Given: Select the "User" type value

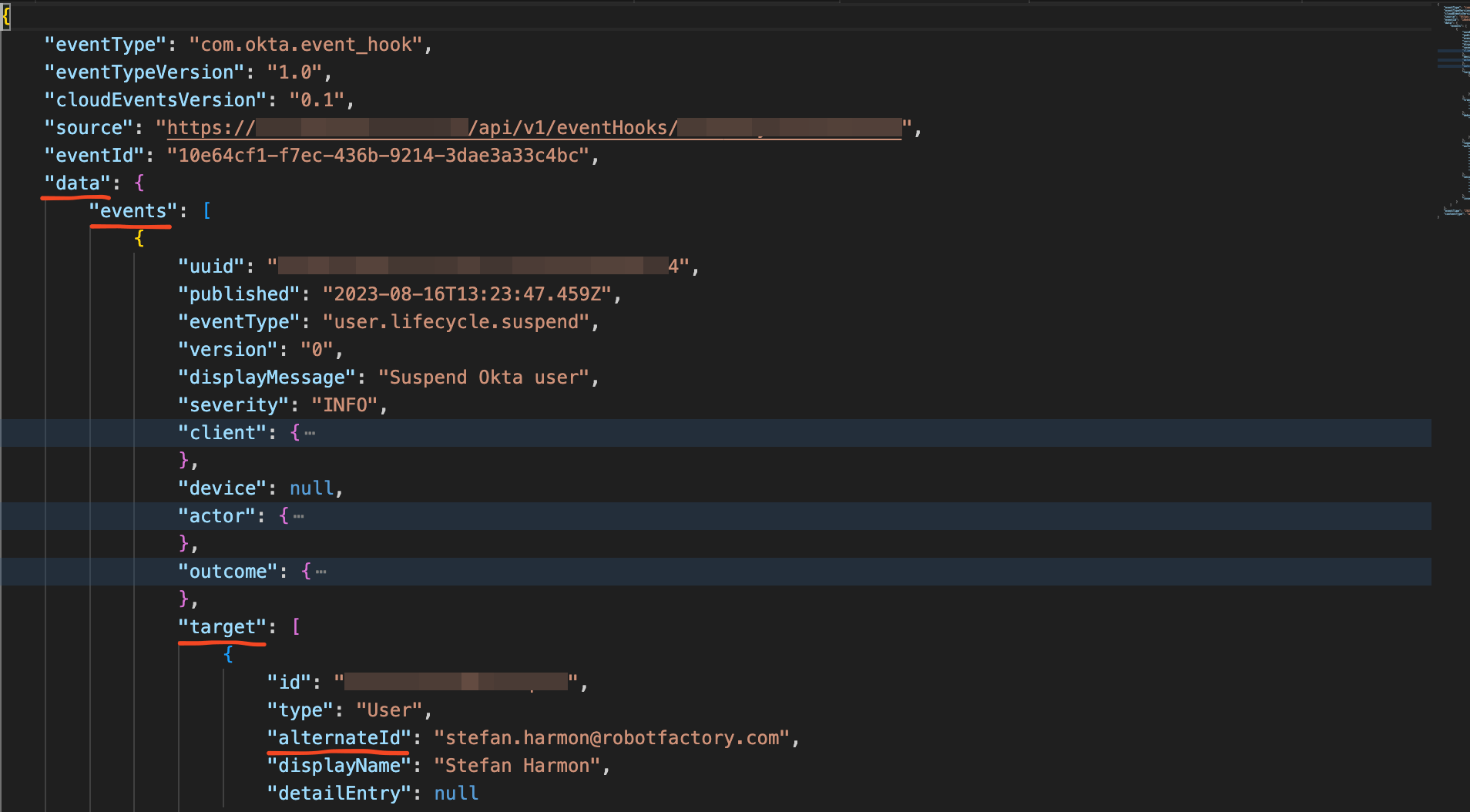Looking at the screenshot, I should (390, 710).
